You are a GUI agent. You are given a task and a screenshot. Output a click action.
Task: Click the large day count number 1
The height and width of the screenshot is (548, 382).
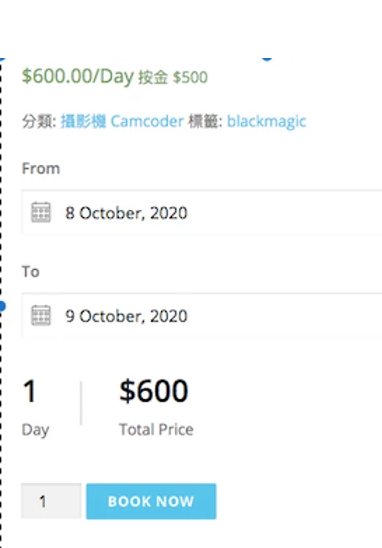[29, 391]
